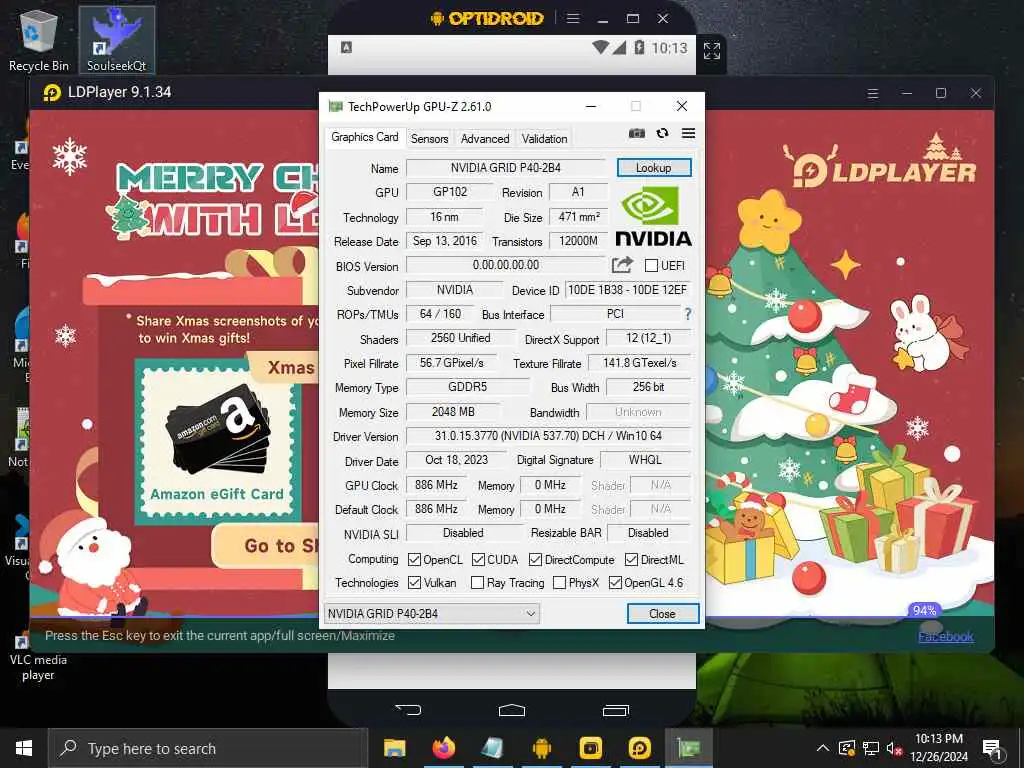Select the SoulseekQt desktop shortcut
Image resolution: width=1024 pixels, height=768 pixels.
(x=117, y=39)
